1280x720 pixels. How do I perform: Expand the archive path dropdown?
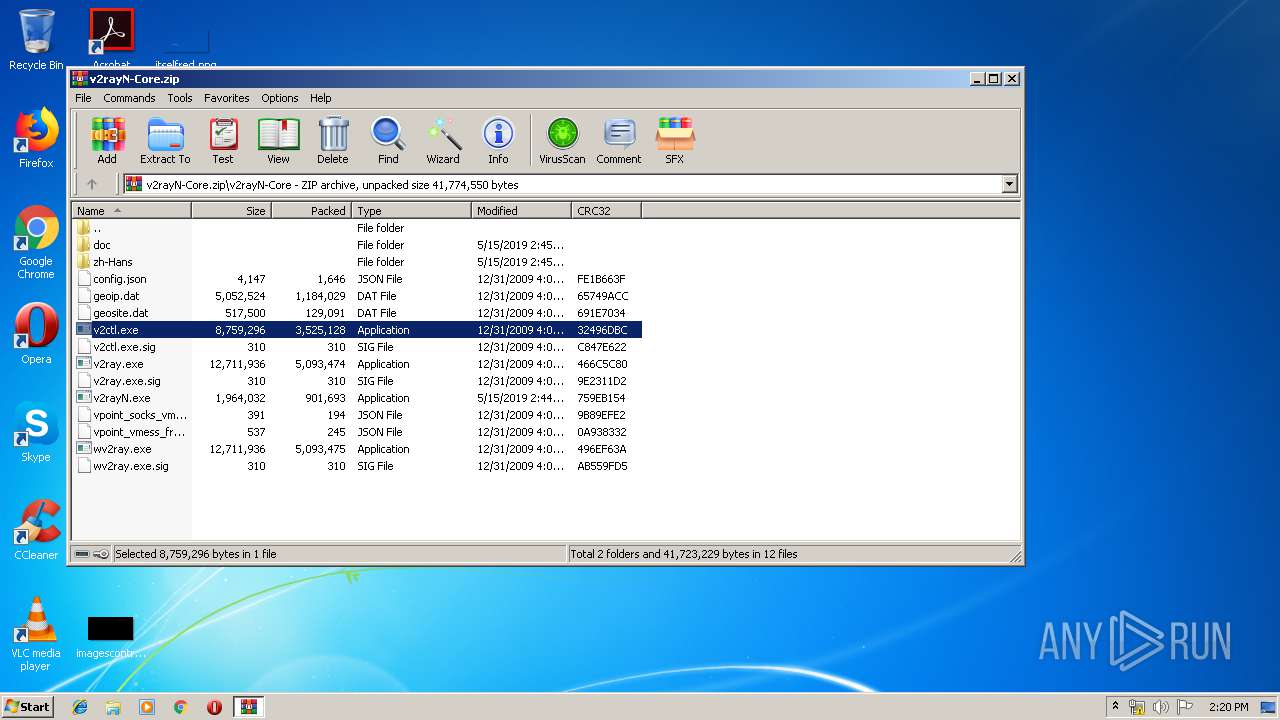click(x=1009, y=184)
